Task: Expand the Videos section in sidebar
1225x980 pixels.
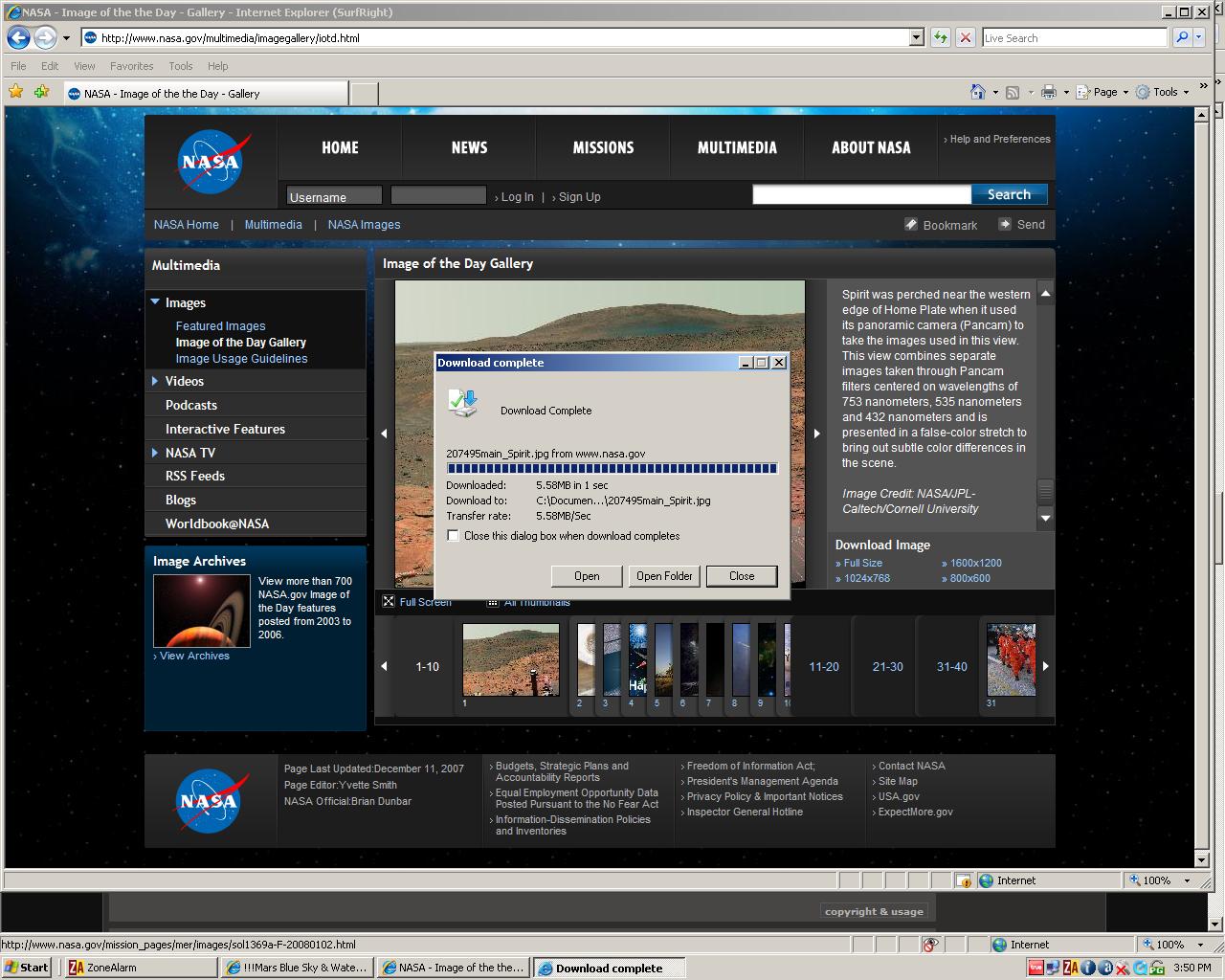Action: click(x=155, y=381)
